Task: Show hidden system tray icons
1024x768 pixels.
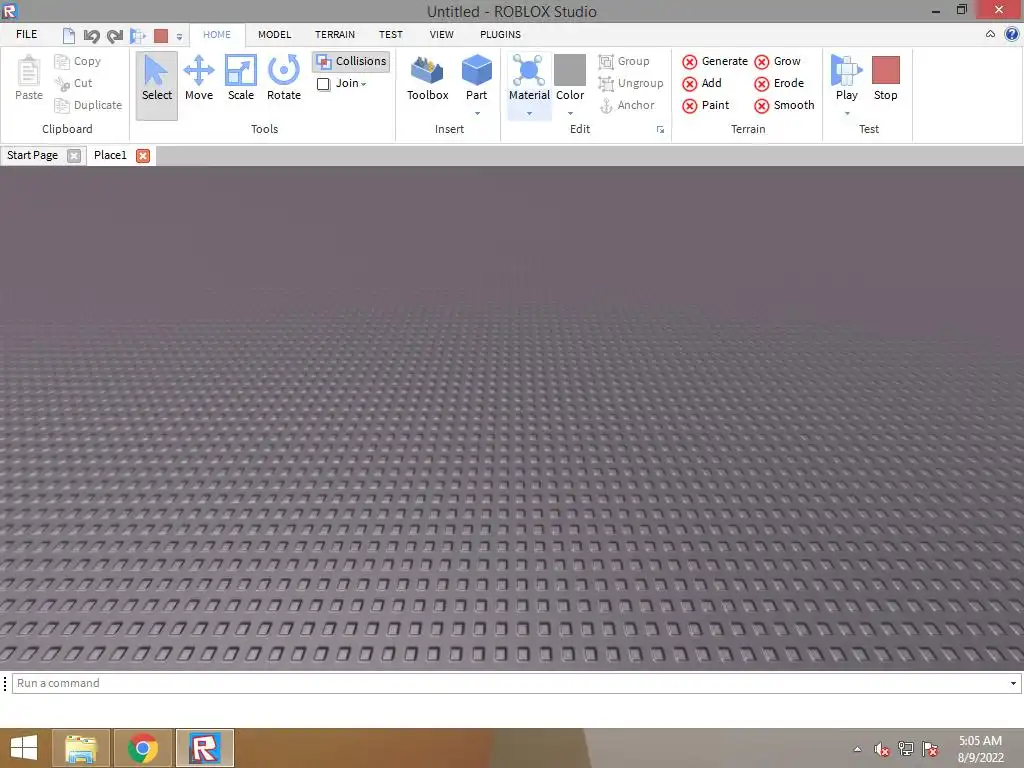Action: pos(857,749)
